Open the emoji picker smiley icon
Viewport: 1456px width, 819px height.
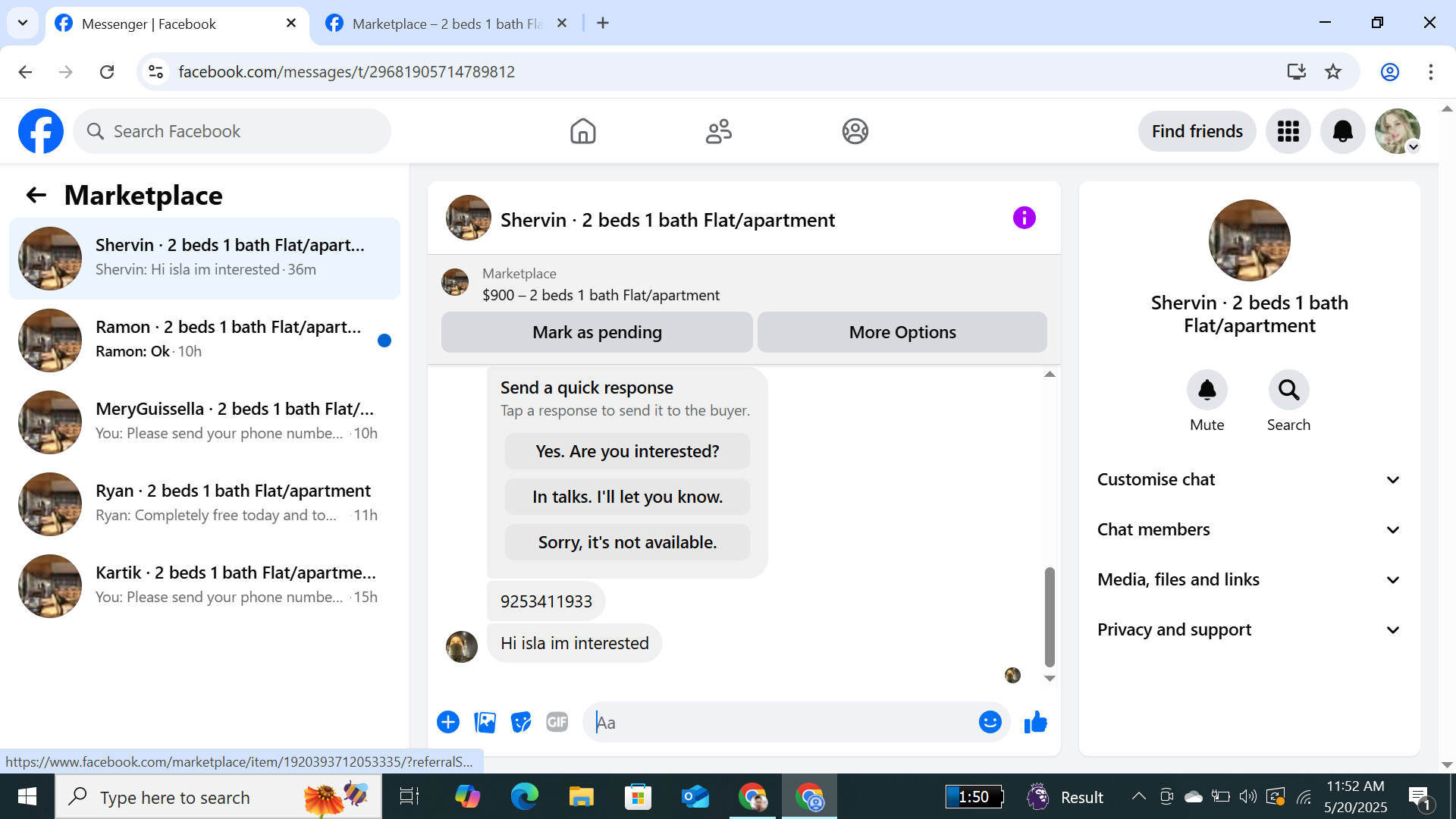(990, 722)
